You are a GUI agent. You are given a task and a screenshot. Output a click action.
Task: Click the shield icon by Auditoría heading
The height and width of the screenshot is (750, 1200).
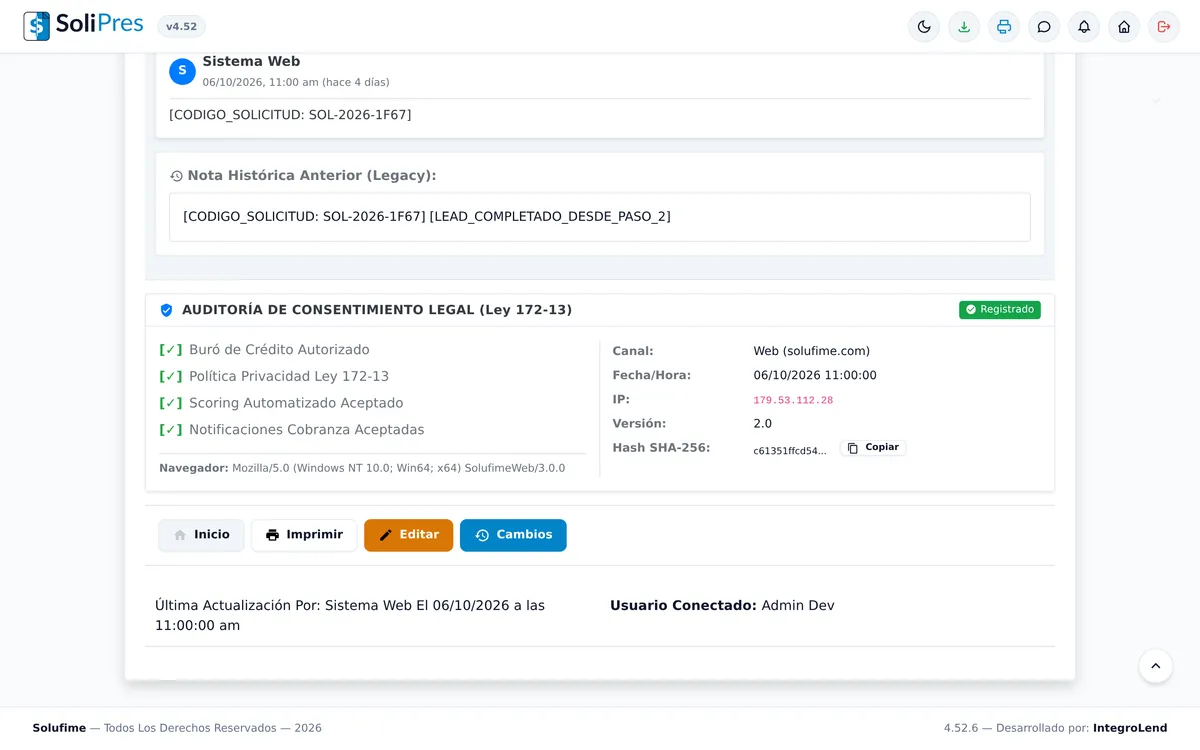point(166,310)
